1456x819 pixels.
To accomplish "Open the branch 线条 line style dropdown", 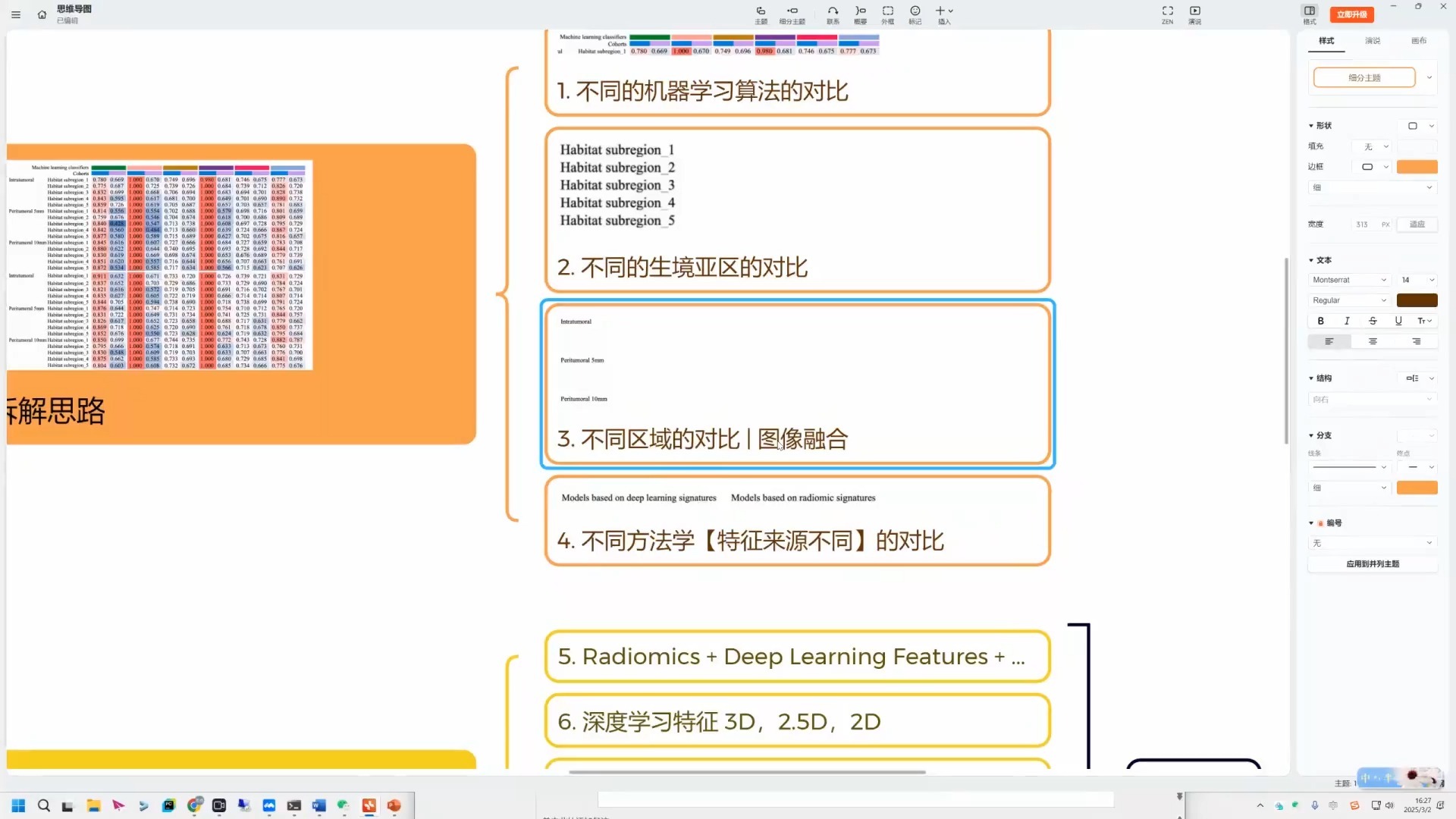I will point(1350,467).
